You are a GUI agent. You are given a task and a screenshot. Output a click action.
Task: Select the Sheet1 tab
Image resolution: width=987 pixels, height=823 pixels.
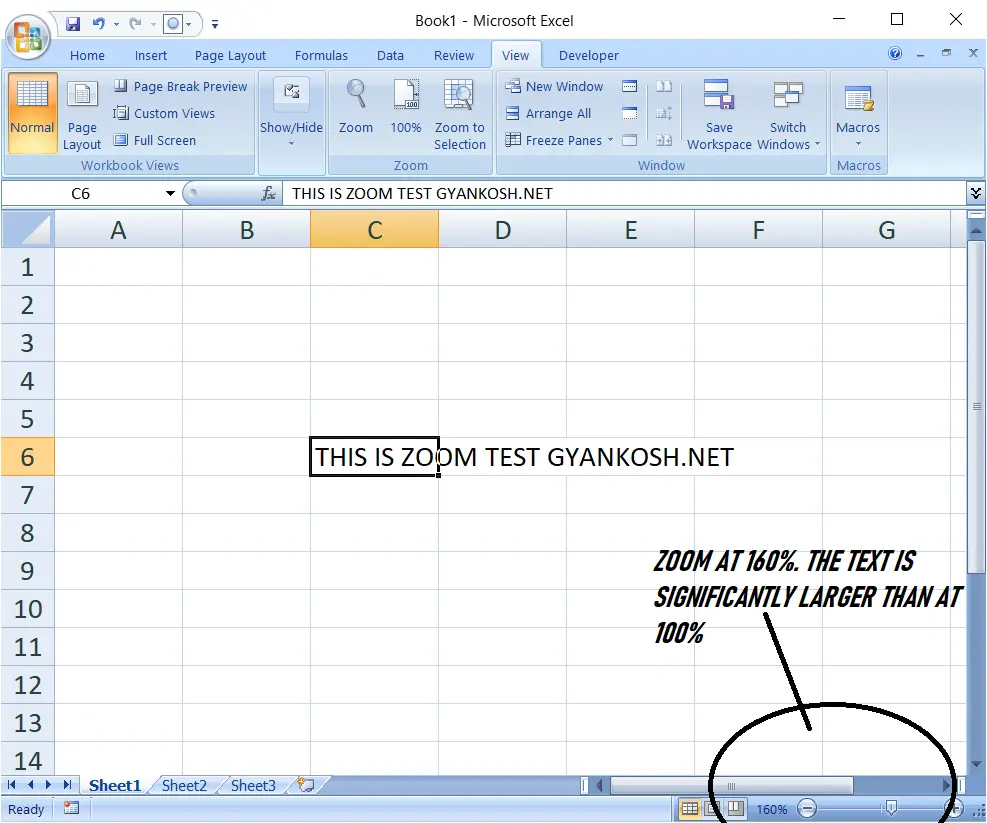coord(115,785)
